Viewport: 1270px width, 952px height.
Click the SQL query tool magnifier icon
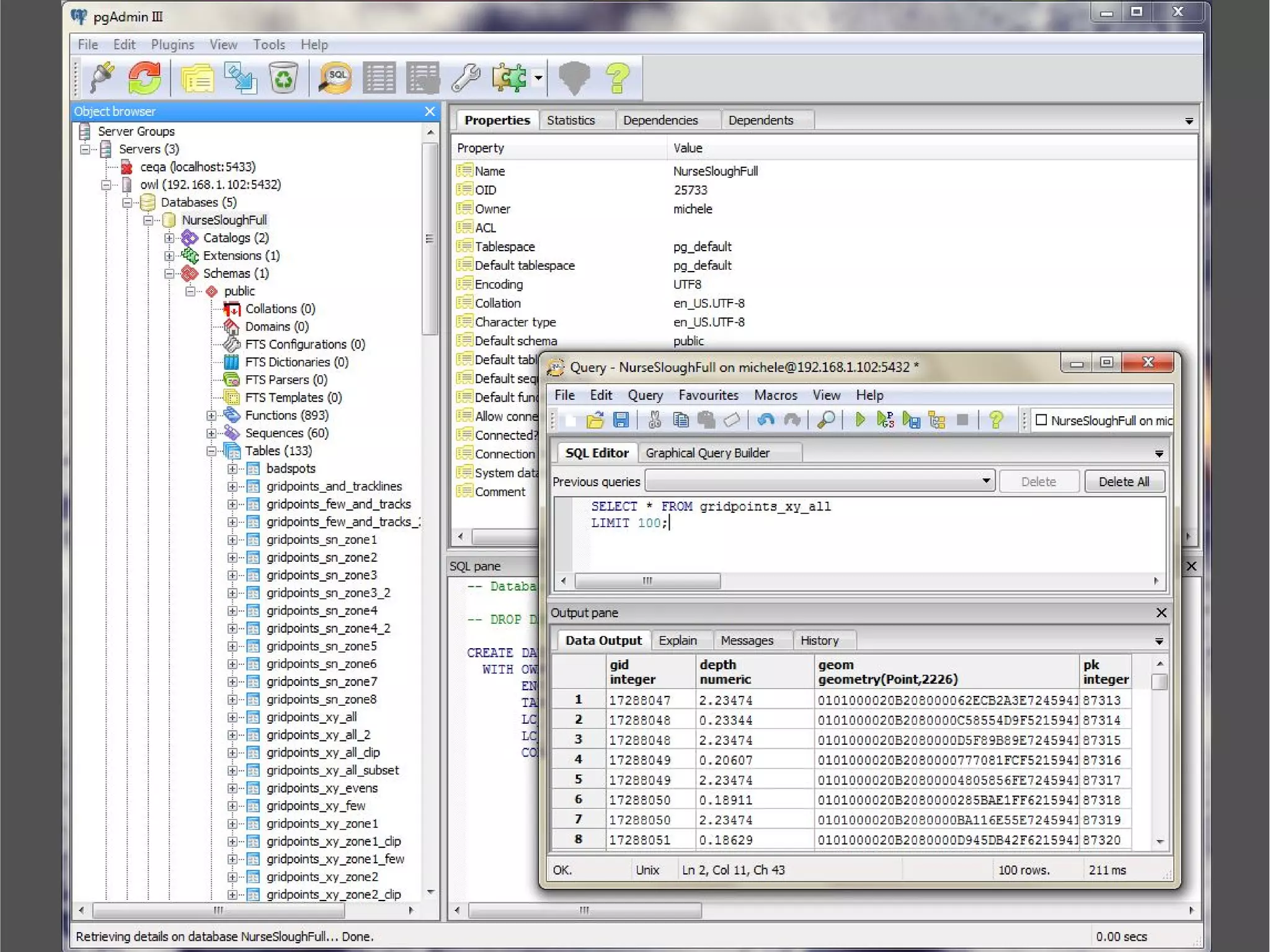pos(335,78)
